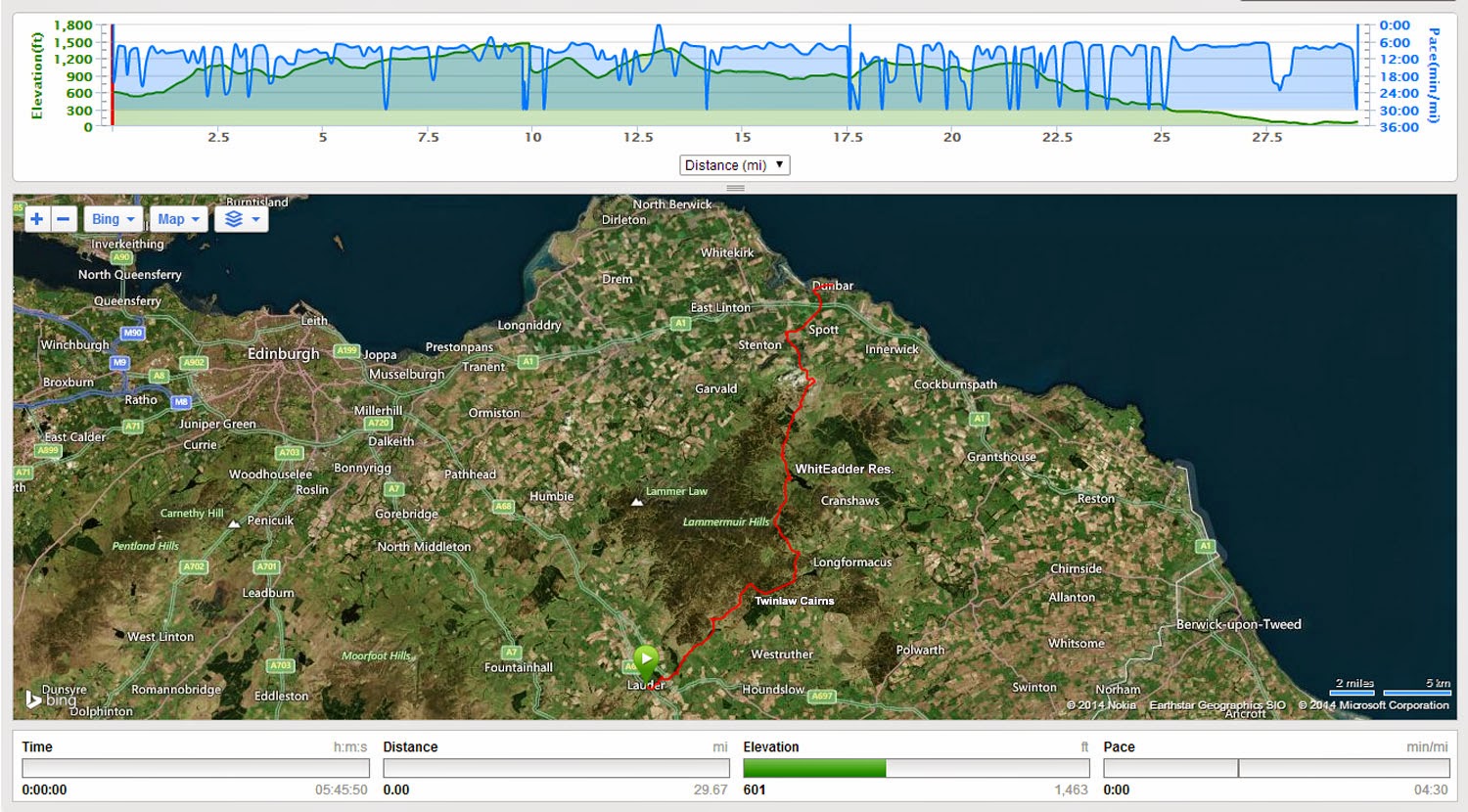Screen dimensions: 1468x812
Task: Click the Edinburgh label on the map
Action: (284, 353)
